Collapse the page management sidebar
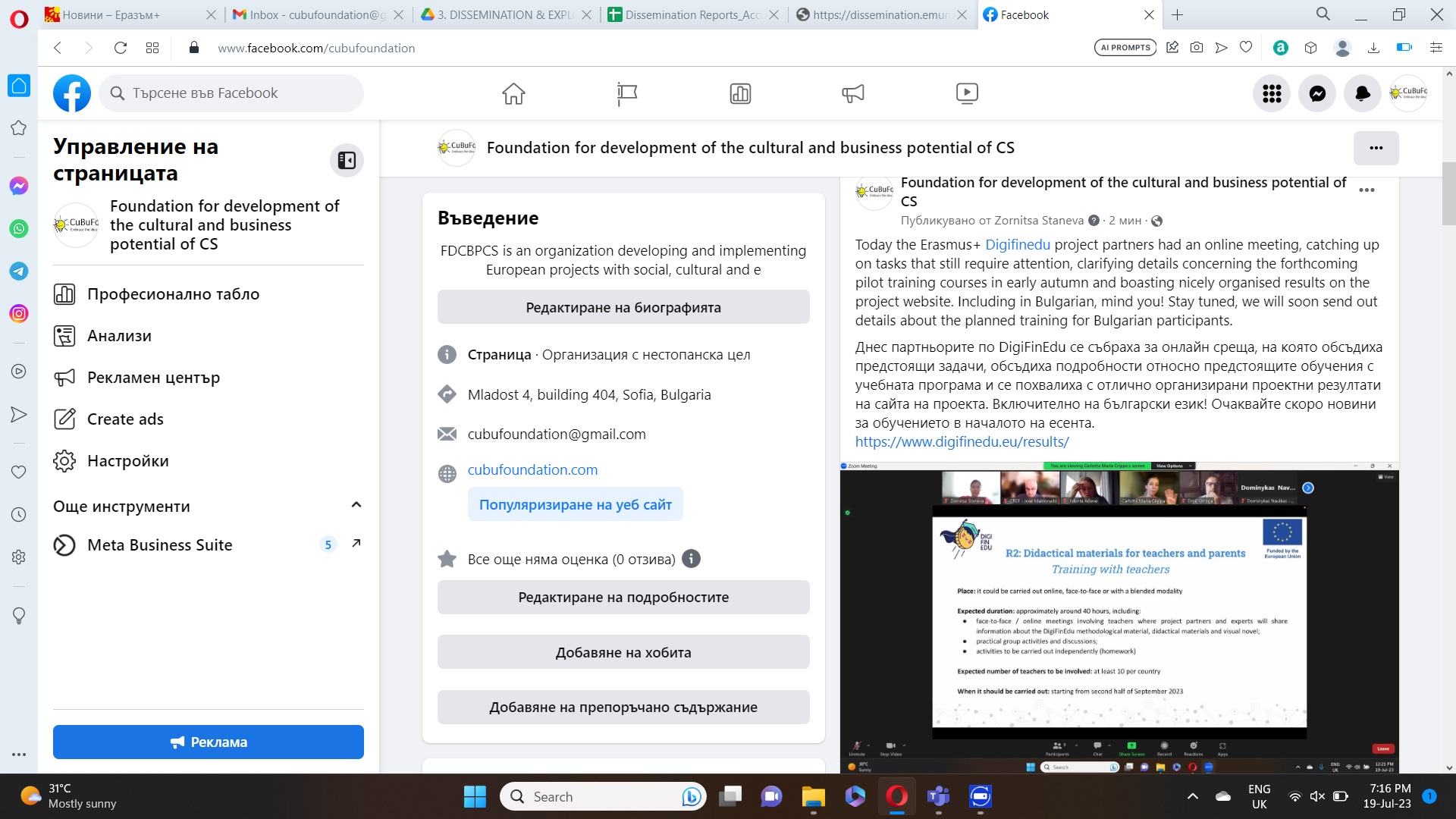Screen dimensions: 1456x819 pyautogui.click(x=347, y=160)
